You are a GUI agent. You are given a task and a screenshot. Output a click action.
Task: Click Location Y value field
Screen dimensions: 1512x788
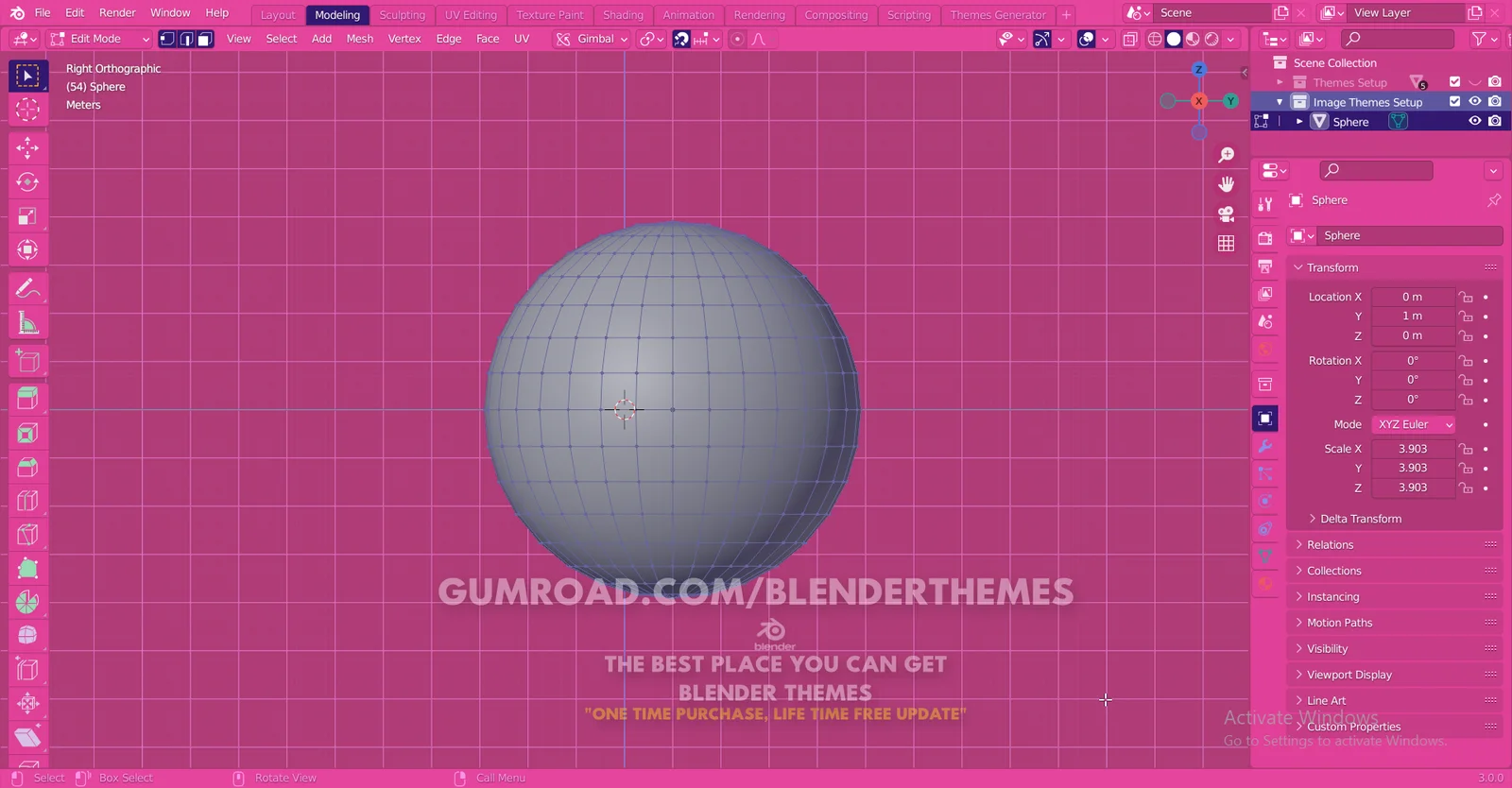click(x=1413, y=317)
